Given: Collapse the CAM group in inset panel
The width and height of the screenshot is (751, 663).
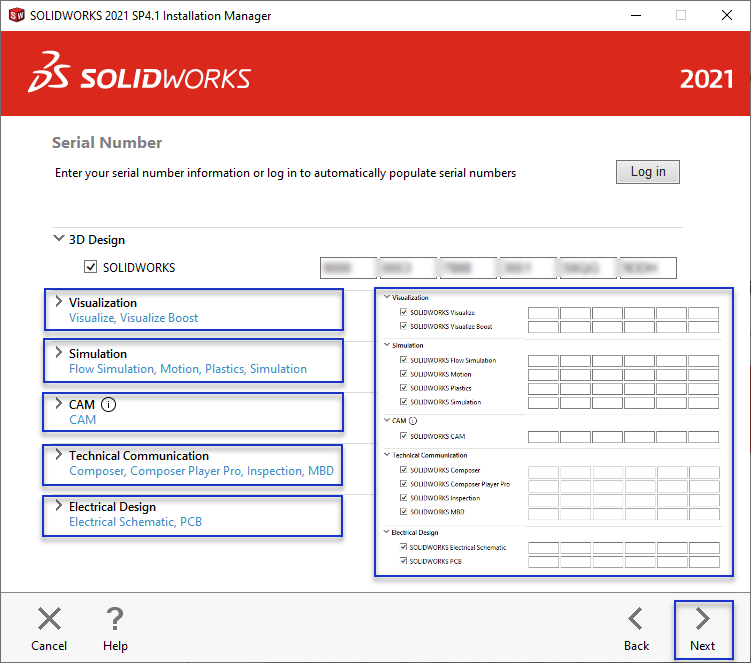Looking at the screenshot, I should (x=387, y=420).
